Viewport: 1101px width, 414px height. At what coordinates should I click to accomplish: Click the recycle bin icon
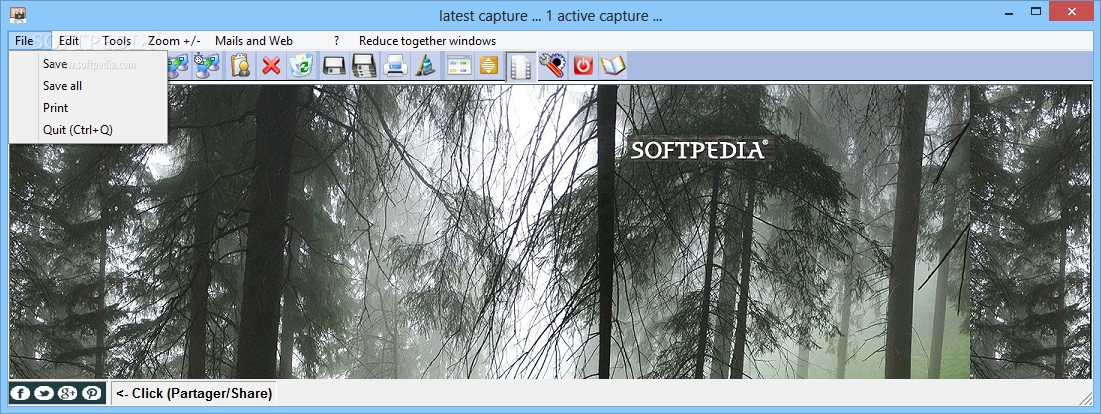pos(302,66)
